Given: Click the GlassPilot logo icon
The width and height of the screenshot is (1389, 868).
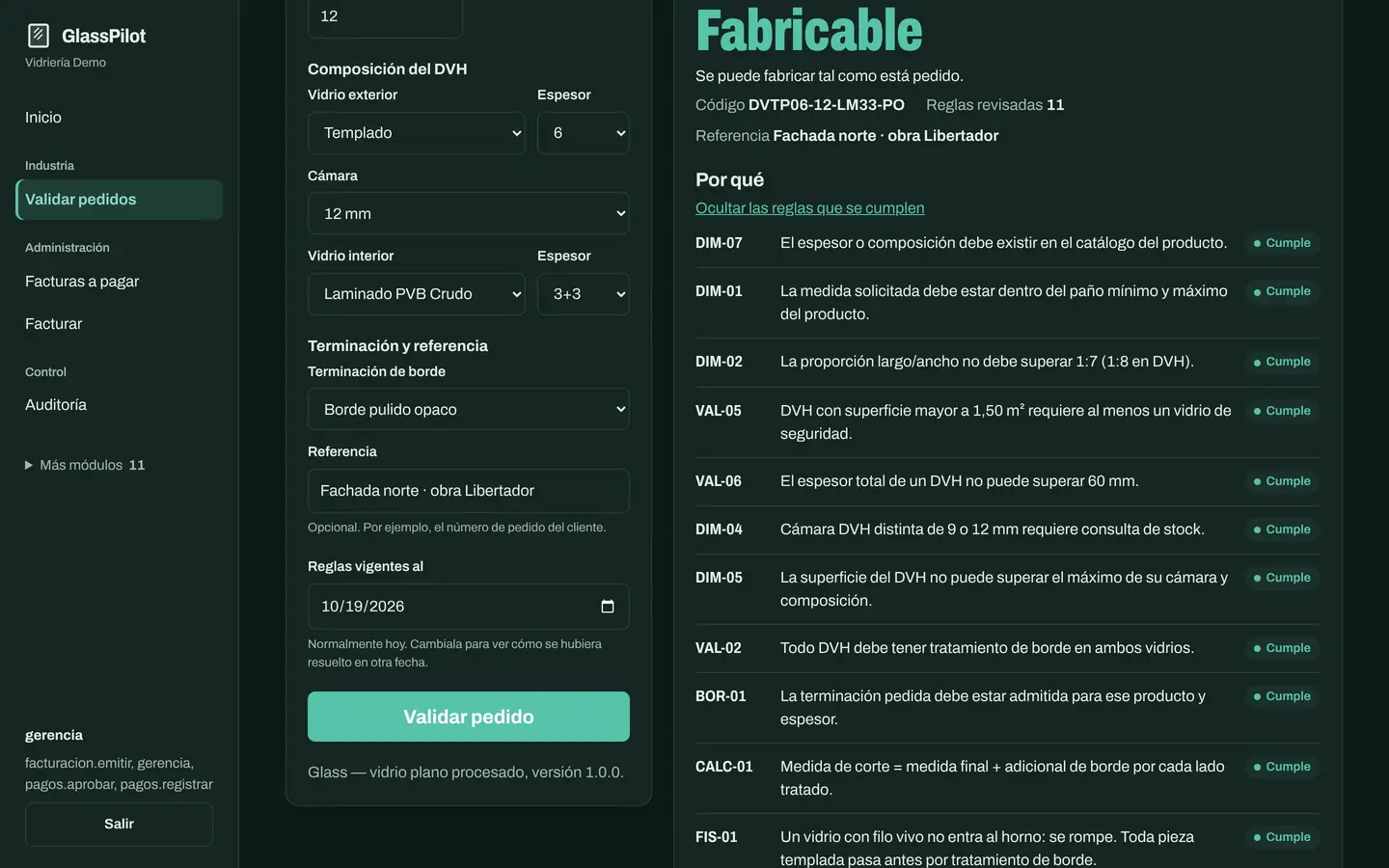Looking at the screenshot, I should pos(39,36).
